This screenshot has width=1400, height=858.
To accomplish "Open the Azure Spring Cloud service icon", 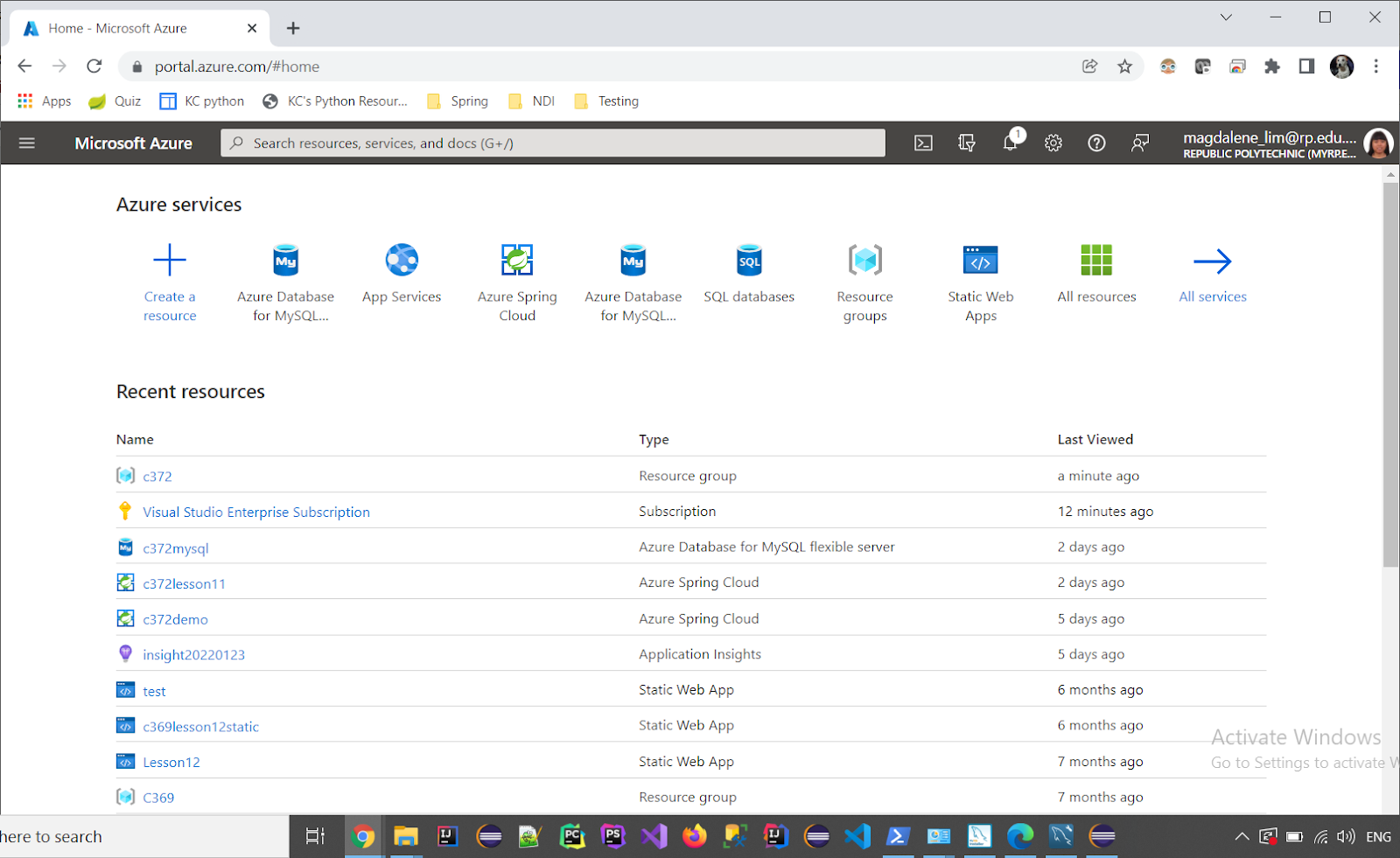I will pos(517,260).
